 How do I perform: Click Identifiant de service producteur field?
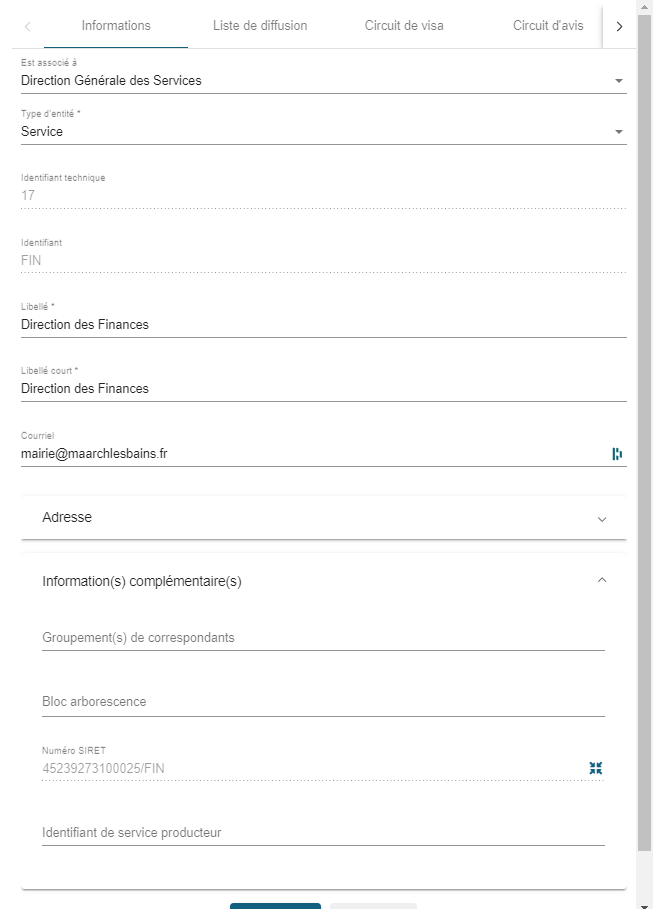[323, 833]
